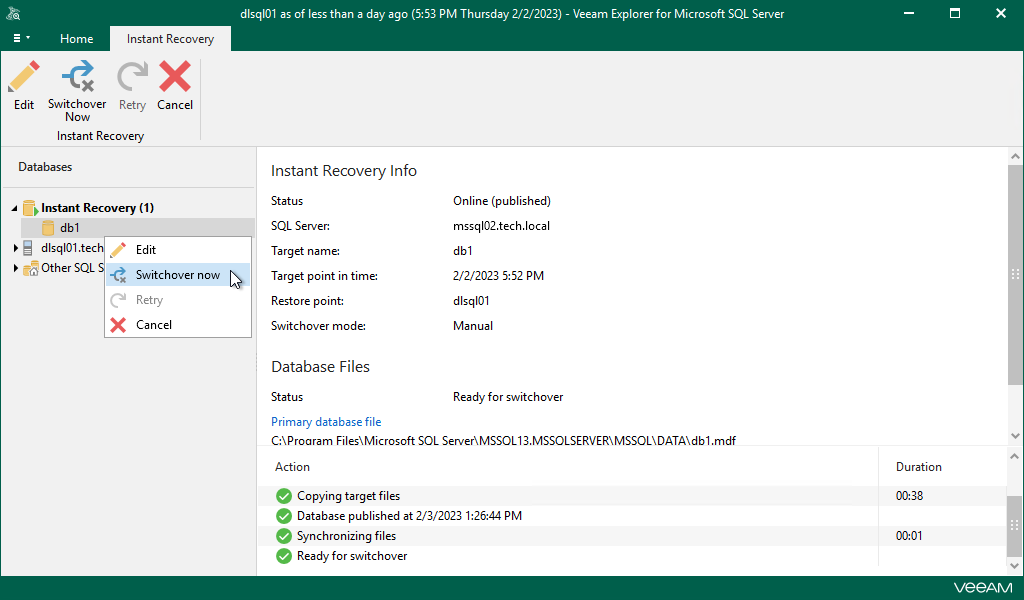This screenshot has width=1024, height=600.
Task: Click the Retry ribbon icon
Action: 133,76
